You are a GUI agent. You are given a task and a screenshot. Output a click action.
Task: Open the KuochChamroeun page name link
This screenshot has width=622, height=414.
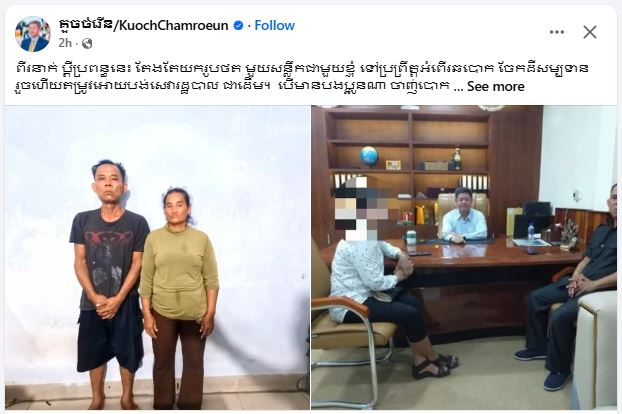click(x=143, y=26)
